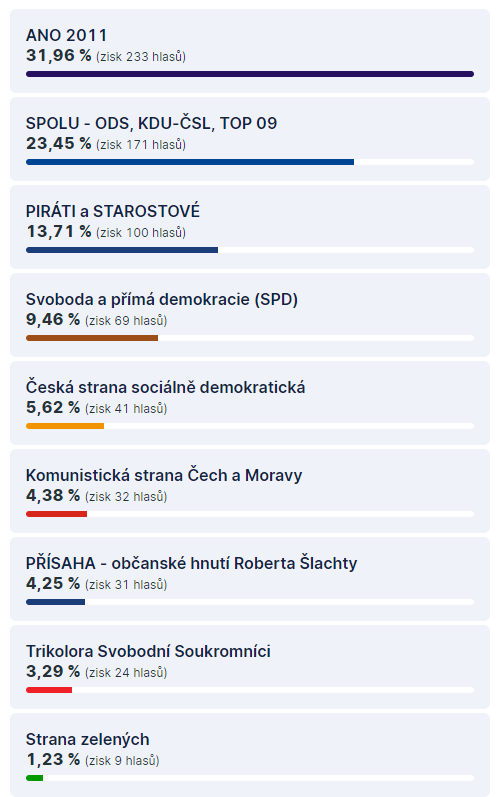Select the Strana zelených party title

pyautogui.click(x=87, y=739)
